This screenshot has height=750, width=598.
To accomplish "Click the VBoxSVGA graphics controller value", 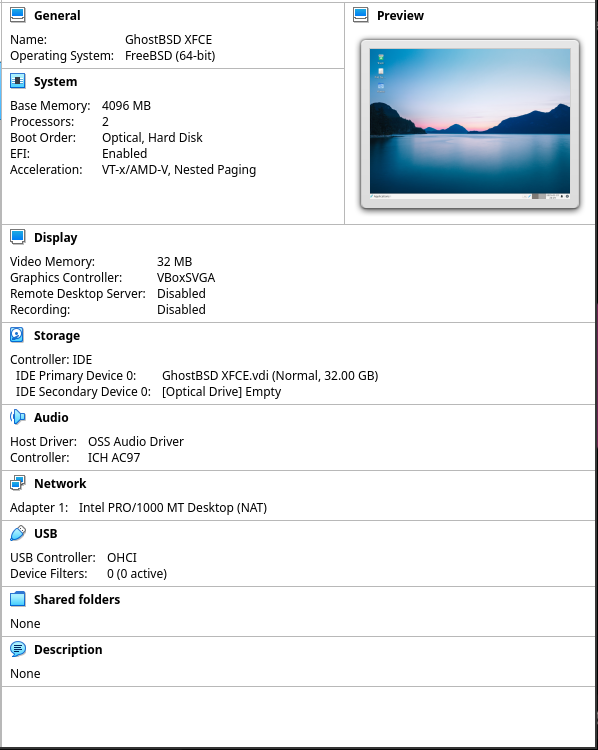I will click(186, 278).
